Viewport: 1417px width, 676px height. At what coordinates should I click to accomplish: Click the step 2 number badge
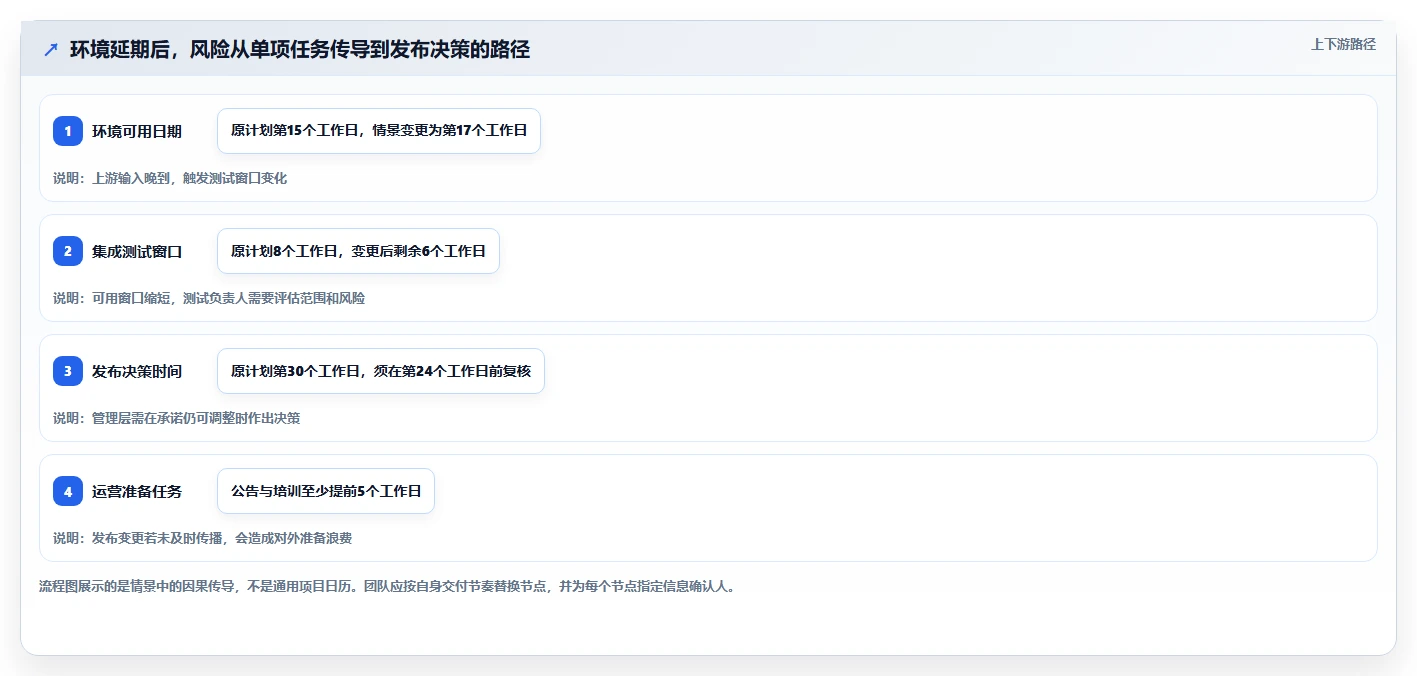[68, 251]
